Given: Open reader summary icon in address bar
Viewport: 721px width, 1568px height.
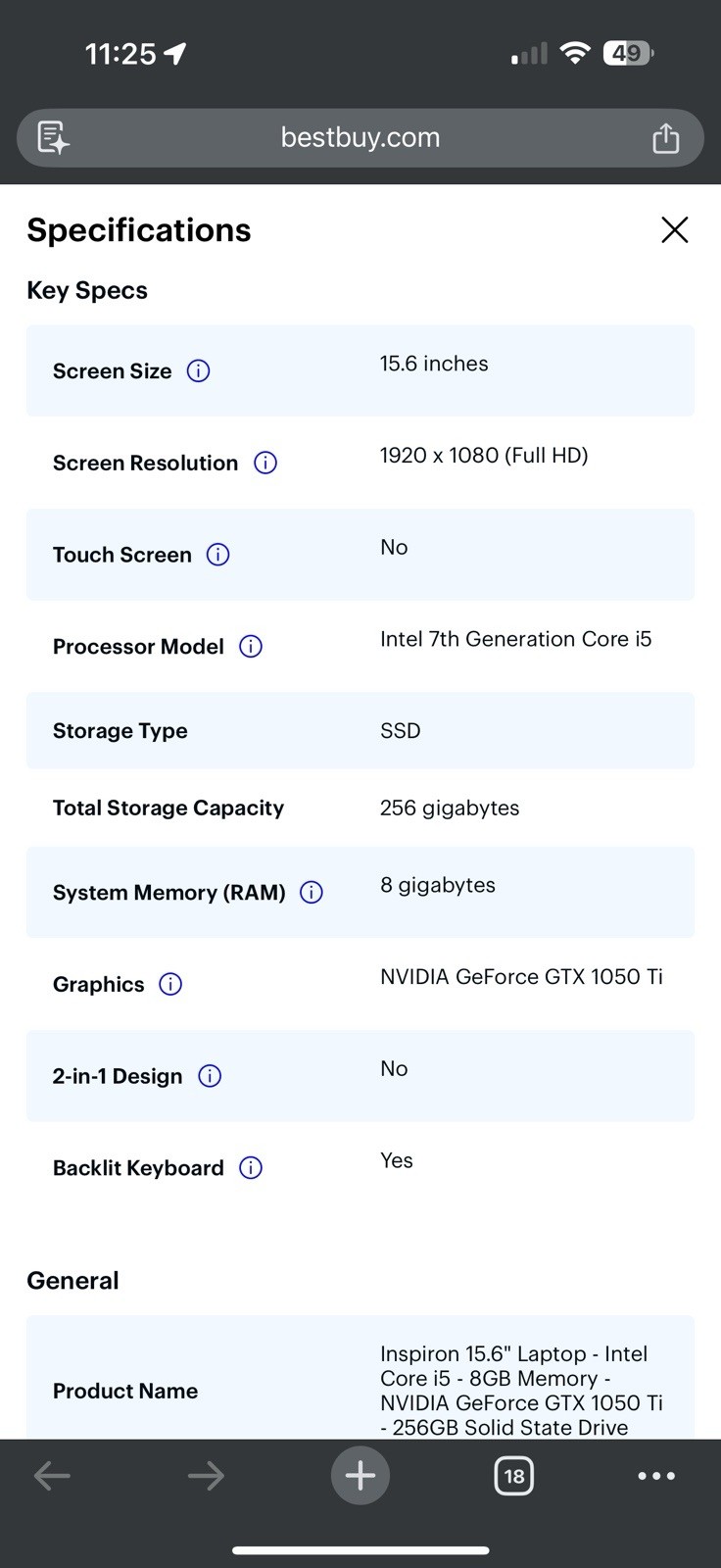Looking at the screenshot, I should coord(53,137).
